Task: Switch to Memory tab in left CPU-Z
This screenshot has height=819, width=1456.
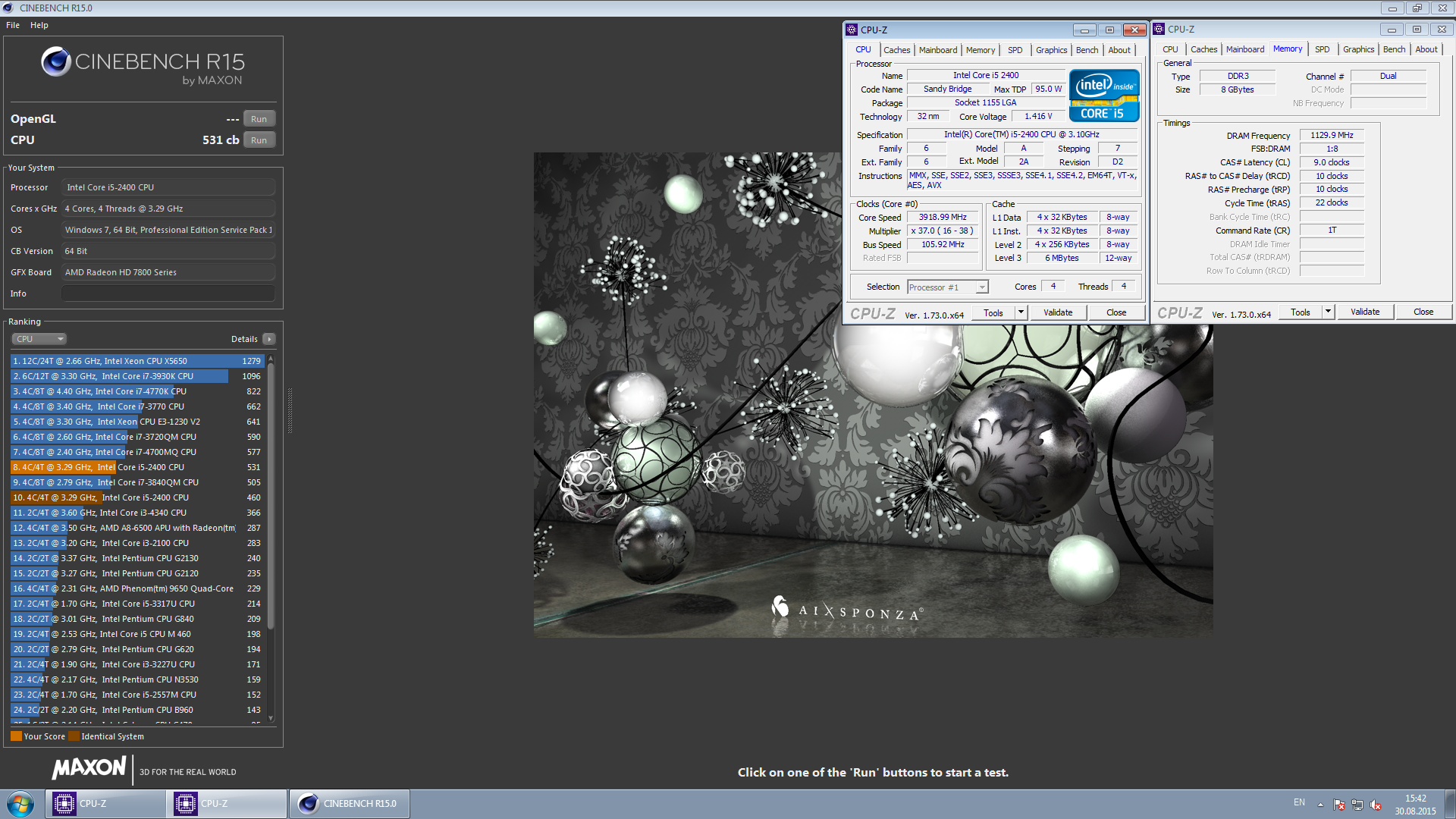Action: coord(980,50)
